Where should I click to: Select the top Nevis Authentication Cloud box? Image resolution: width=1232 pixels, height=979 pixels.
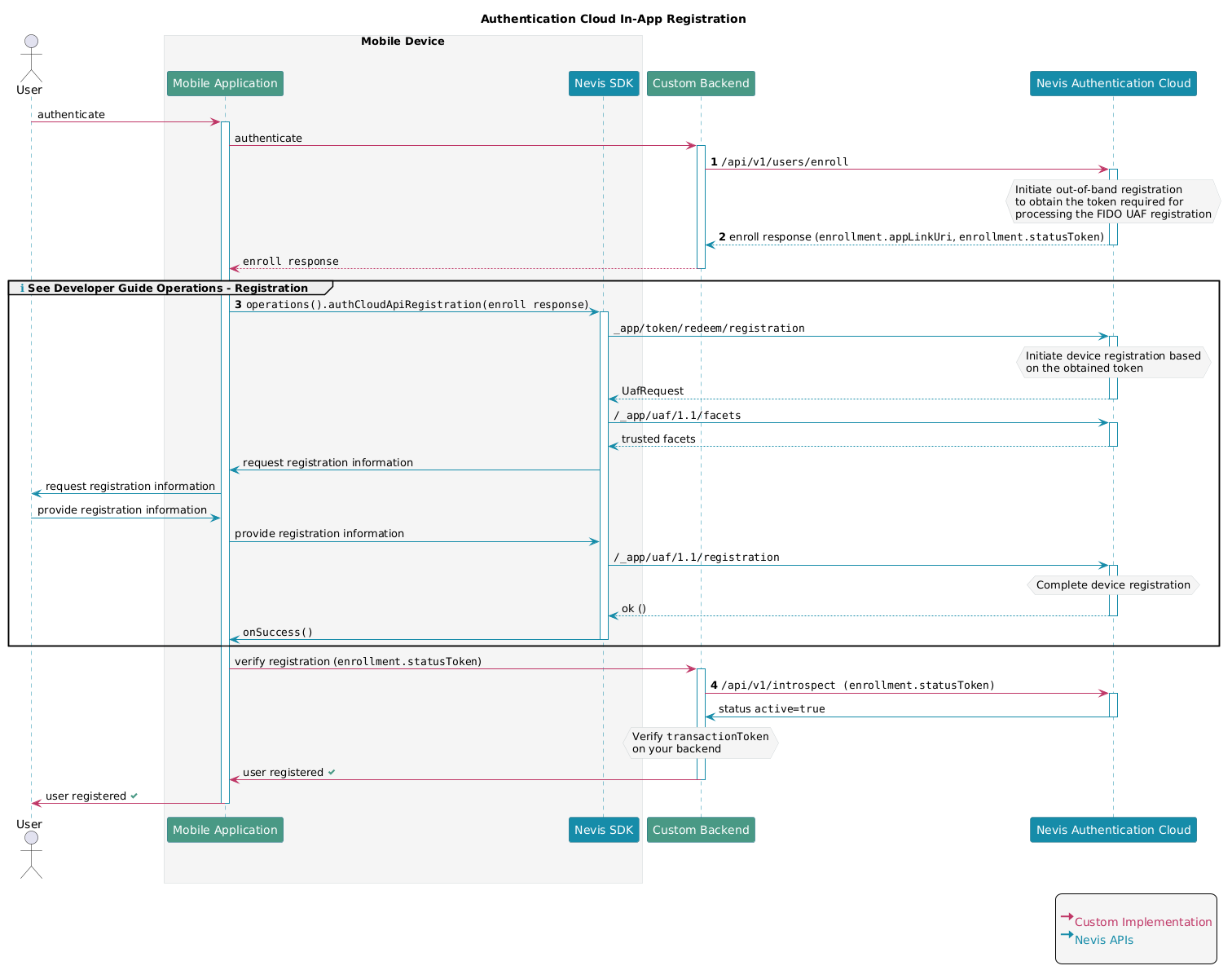(1113, 83)
